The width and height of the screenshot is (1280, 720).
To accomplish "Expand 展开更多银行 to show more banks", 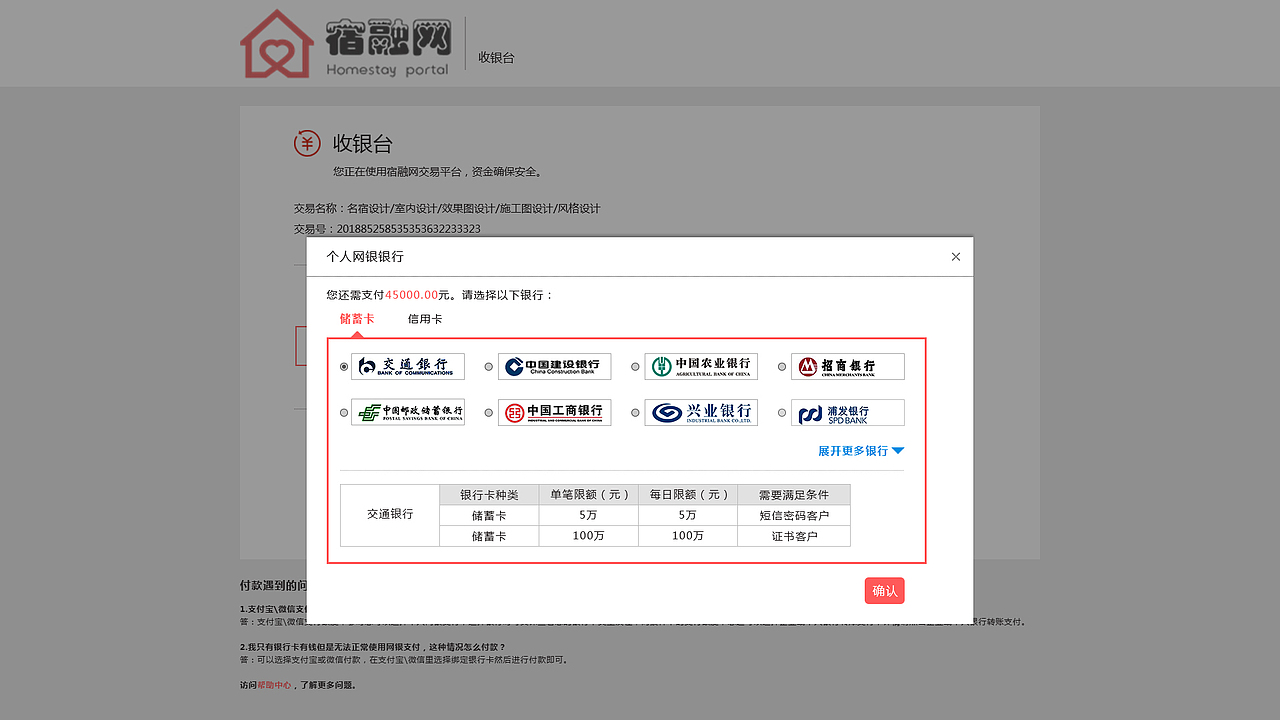I will (x=852, y=450).
